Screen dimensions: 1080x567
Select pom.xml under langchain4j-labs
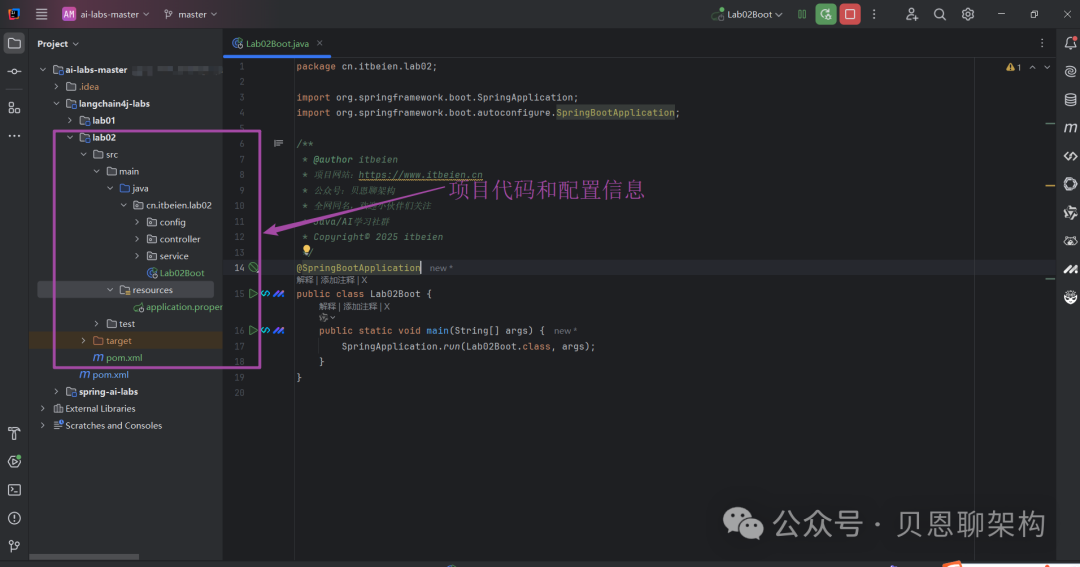(104, 375)
